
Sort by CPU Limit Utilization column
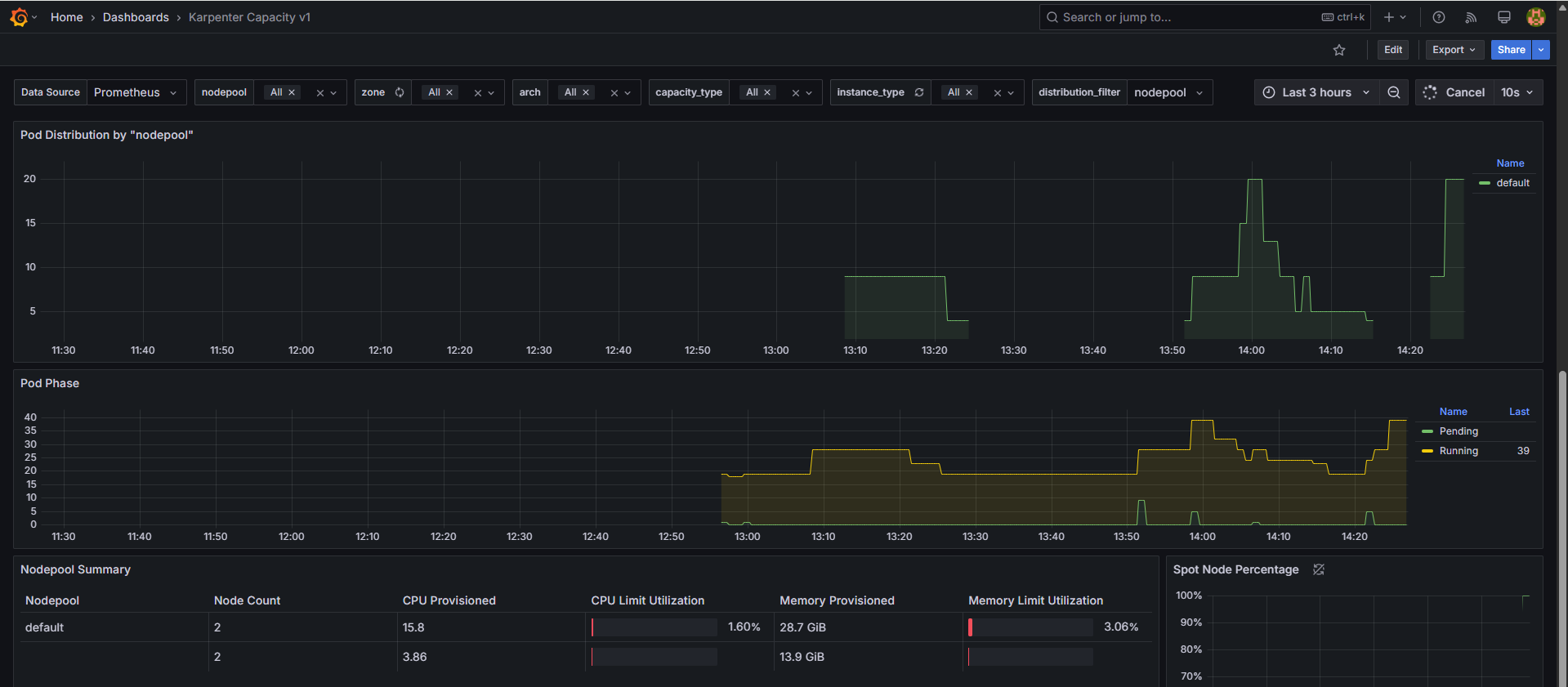[647, 600]
